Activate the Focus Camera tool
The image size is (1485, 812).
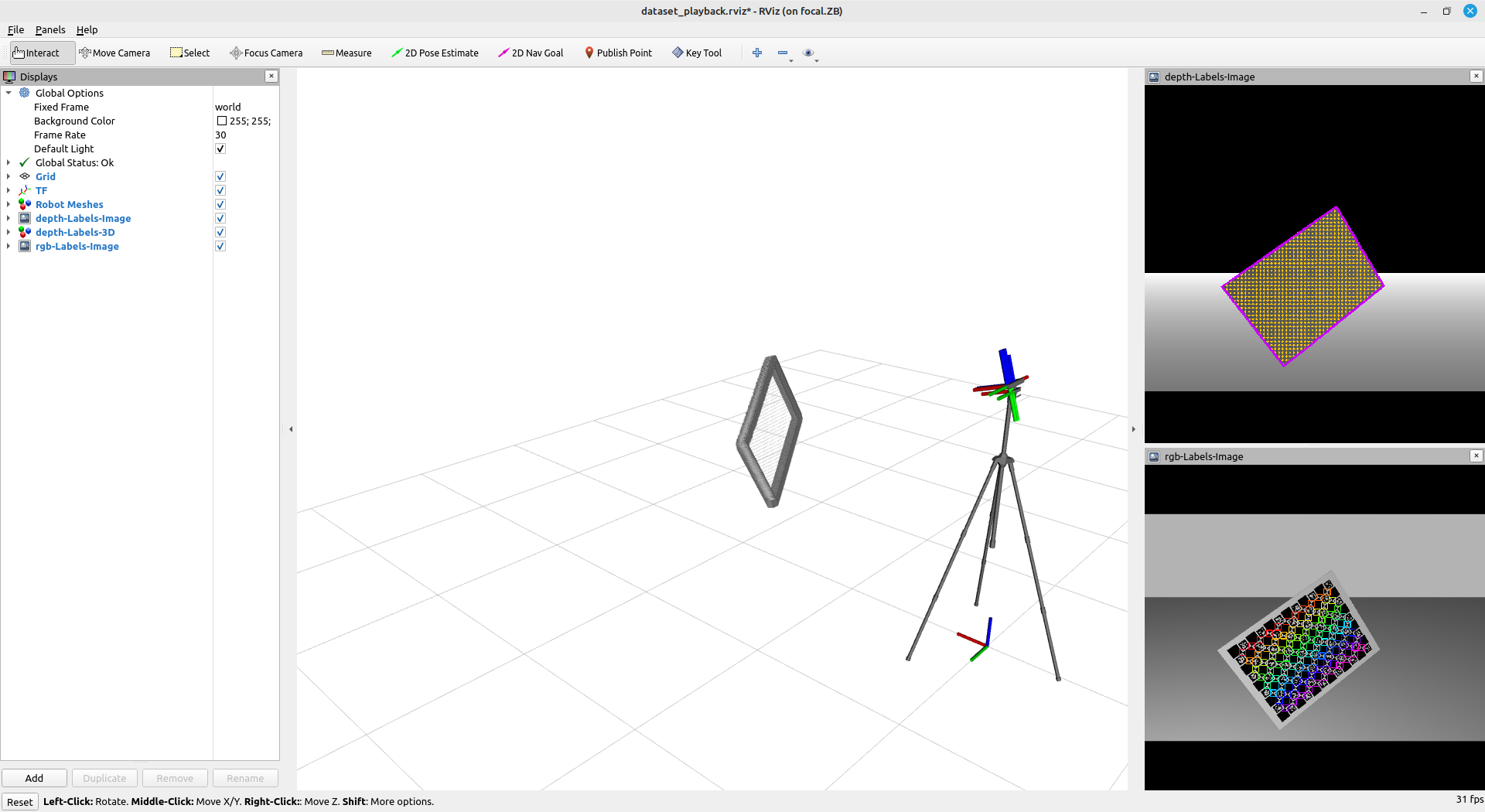click(266, 53)
